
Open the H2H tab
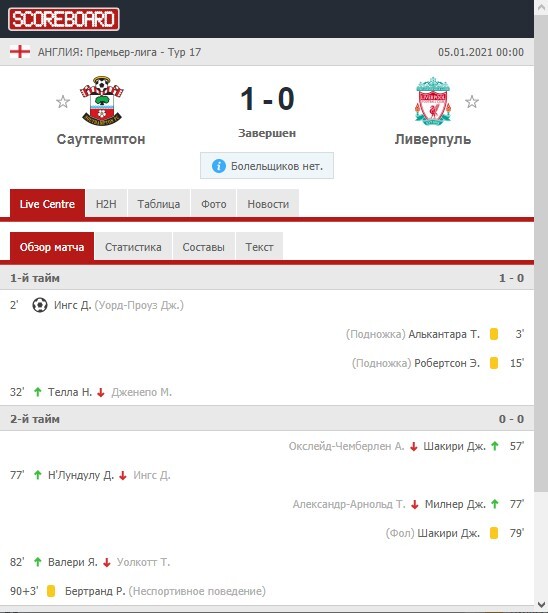click(x=106, y=204)
